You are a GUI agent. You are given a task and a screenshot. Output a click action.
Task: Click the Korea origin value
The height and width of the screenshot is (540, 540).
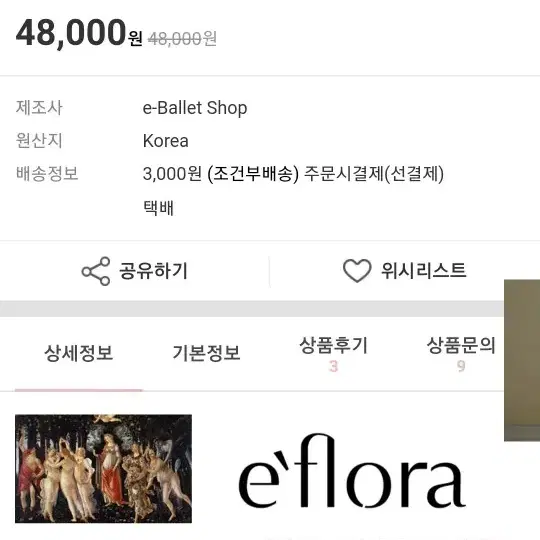point(166,141)
